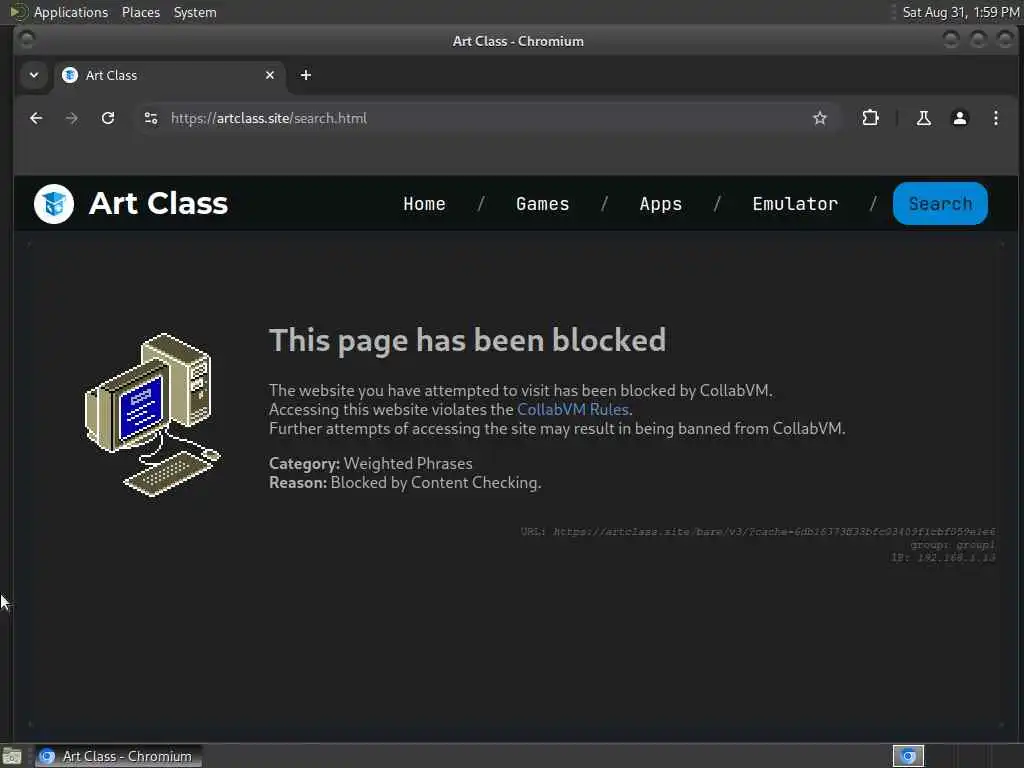
Task: Click the retro computer illustration
Action: [153, 414]
